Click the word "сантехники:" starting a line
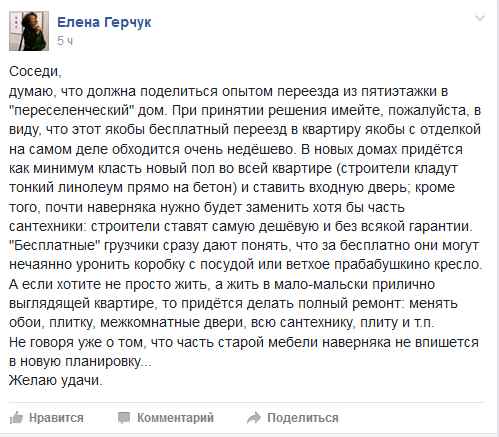Screen dimensions: 499x437 coord(48,226)
